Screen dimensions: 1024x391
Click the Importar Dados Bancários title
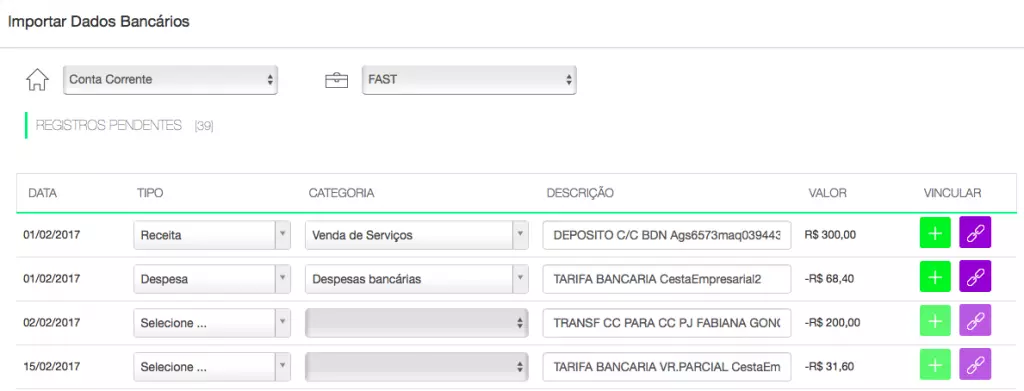99,22
